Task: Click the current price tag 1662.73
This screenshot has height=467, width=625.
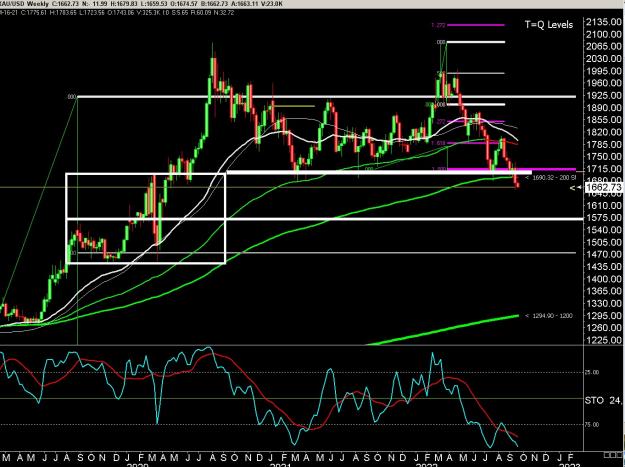Action: click(604, 187)
